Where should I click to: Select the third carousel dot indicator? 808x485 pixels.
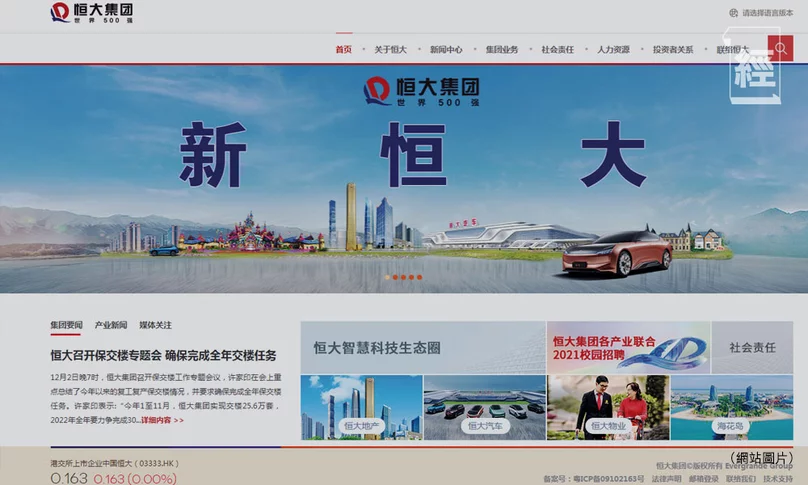click(x=403, y=277)
